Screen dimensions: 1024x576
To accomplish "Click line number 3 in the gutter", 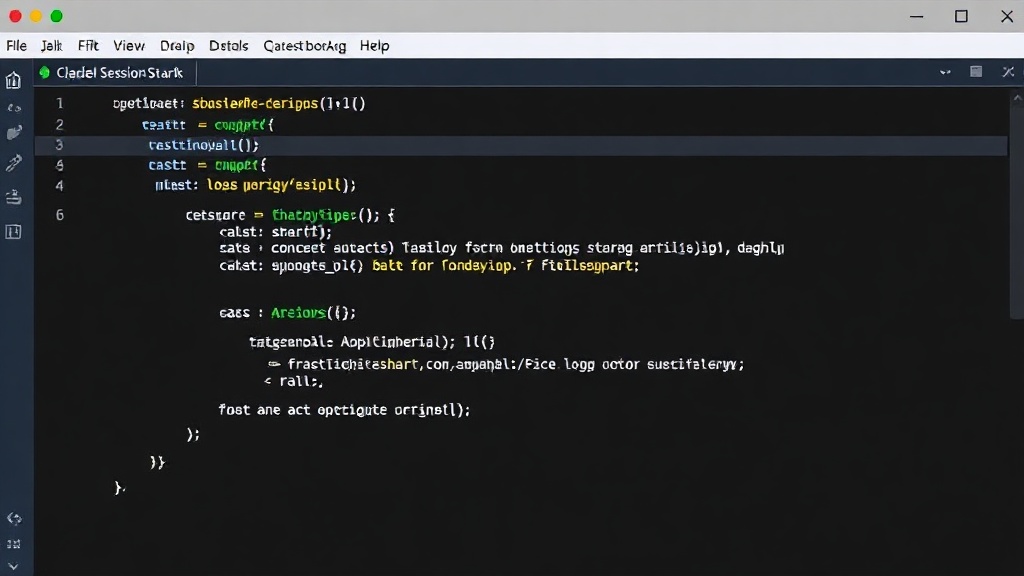I will pyautogui.click(x=59, y=144).
